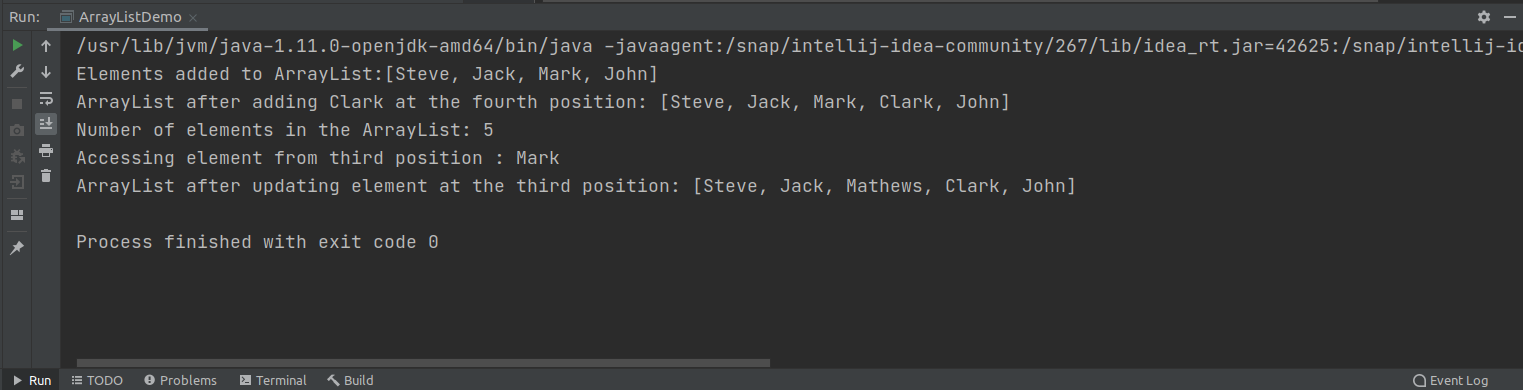Click the exit sign-in arrow icon
1523x390 pixels.
(17, 182)
